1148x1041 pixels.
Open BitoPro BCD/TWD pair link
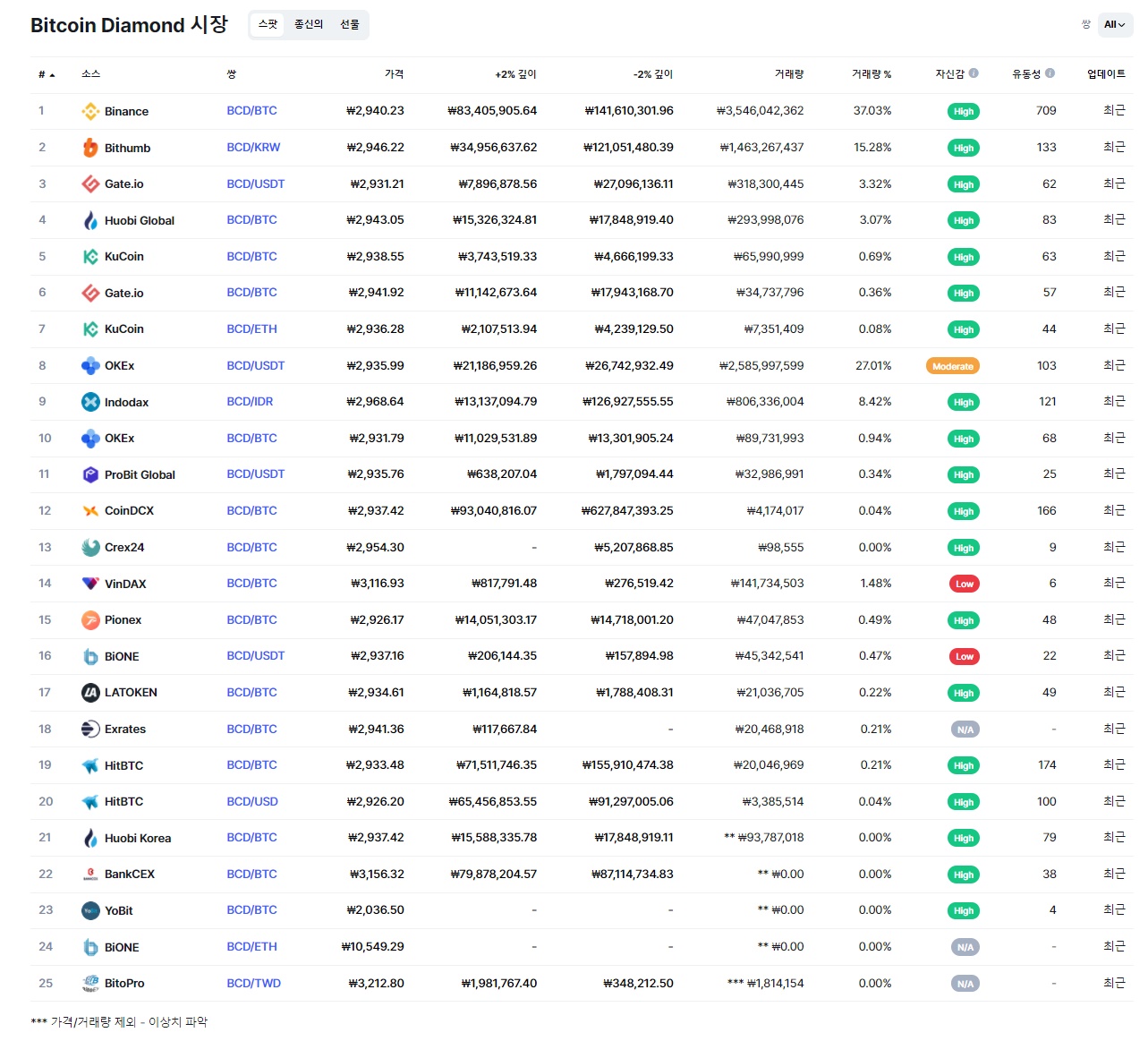(x=253, y=983)
